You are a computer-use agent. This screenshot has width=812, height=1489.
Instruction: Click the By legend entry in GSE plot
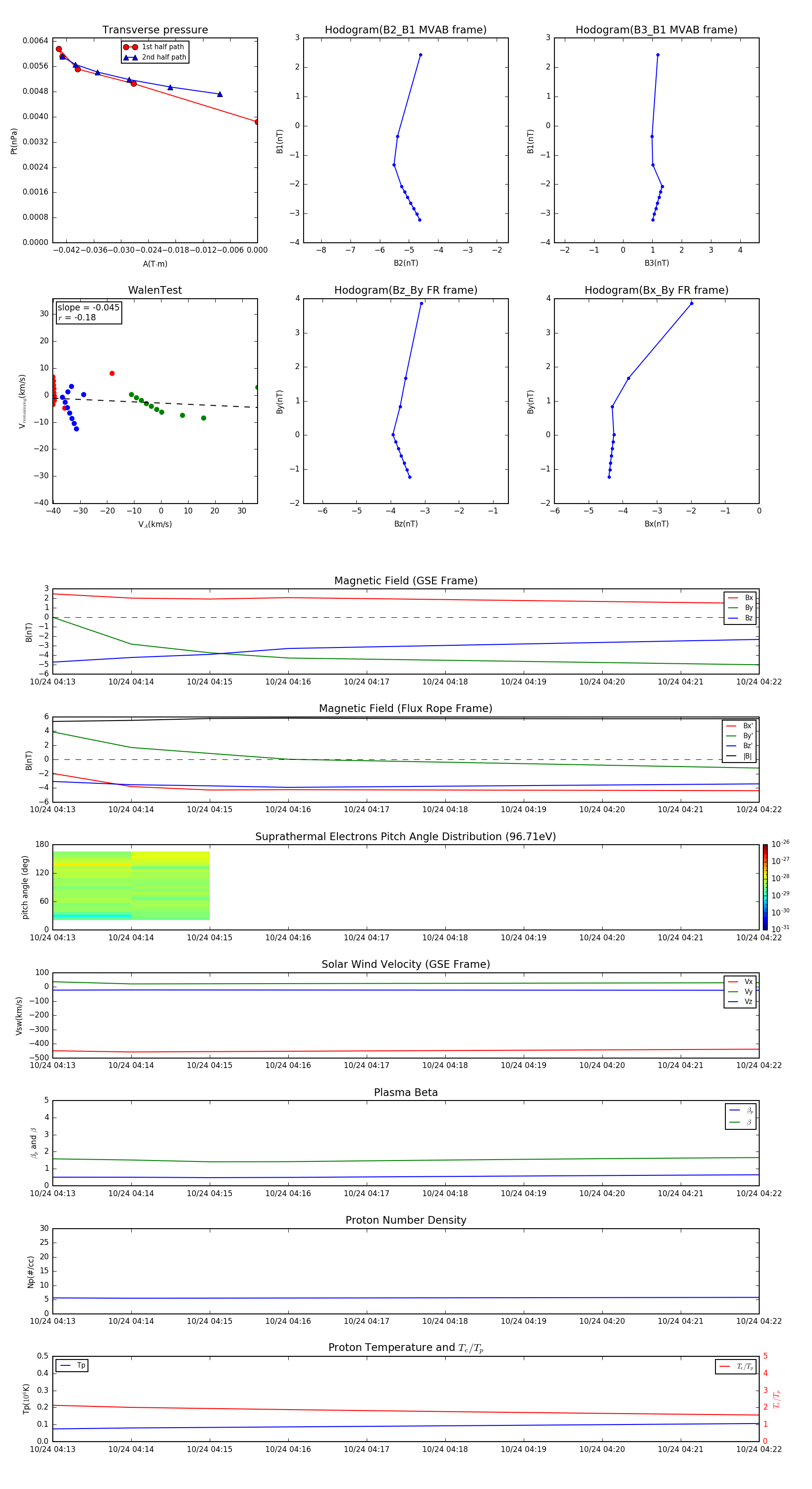pyautogui.click(x=740, y=608)
